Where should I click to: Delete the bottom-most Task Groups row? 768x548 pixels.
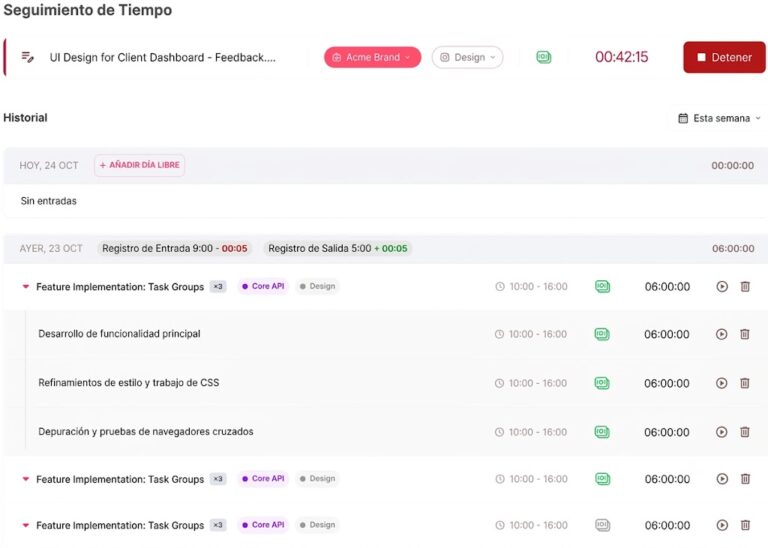pos(745,525)
